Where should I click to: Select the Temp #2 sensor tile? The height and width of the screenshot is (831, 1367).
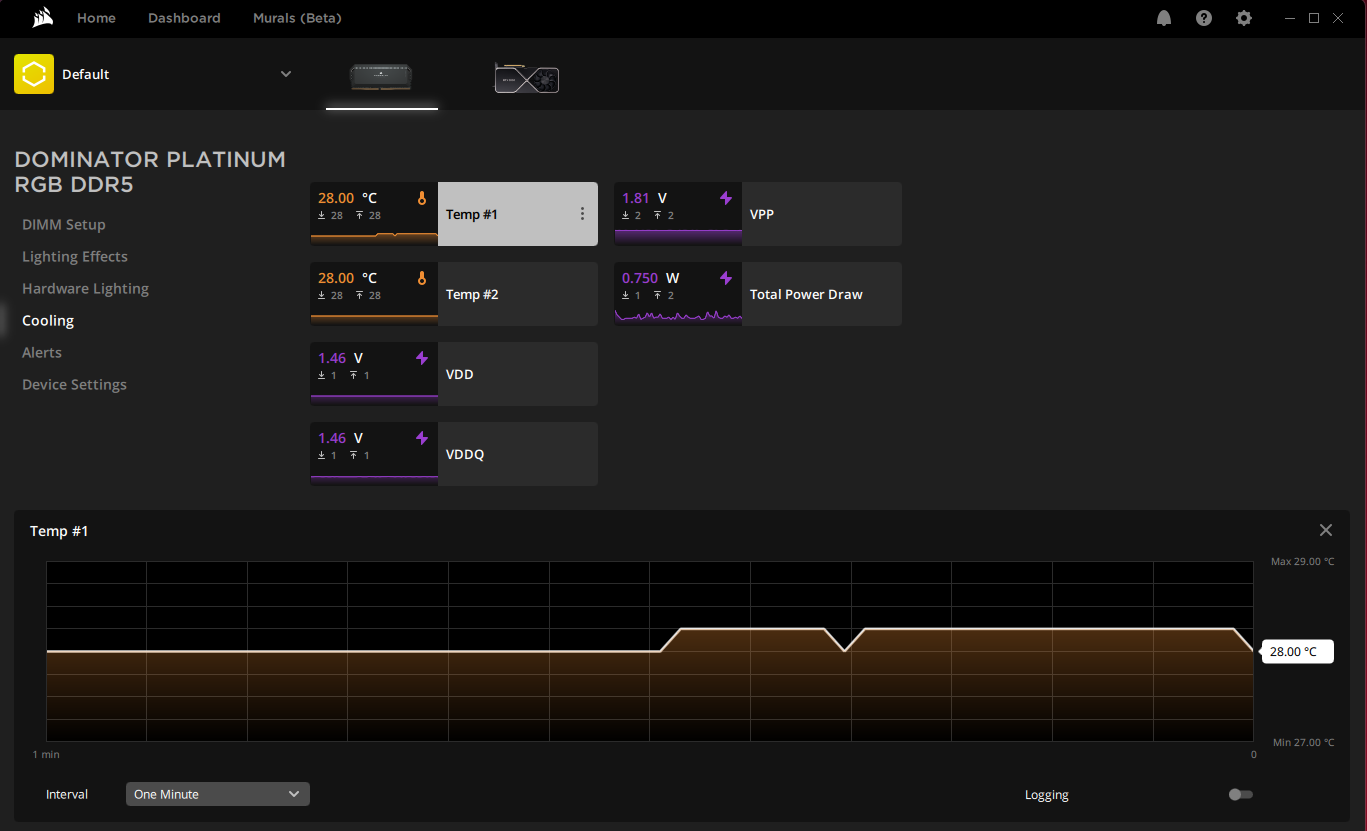[x=454, y=294]
